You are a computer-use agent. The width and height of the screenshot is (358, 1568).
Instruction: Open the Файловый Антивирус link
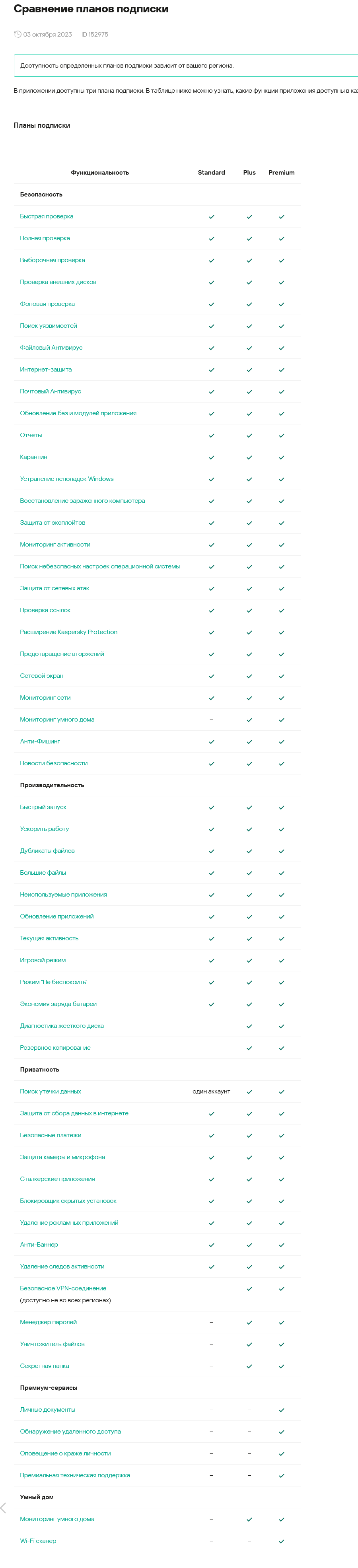pyautogui.click(x=51, y=348)
